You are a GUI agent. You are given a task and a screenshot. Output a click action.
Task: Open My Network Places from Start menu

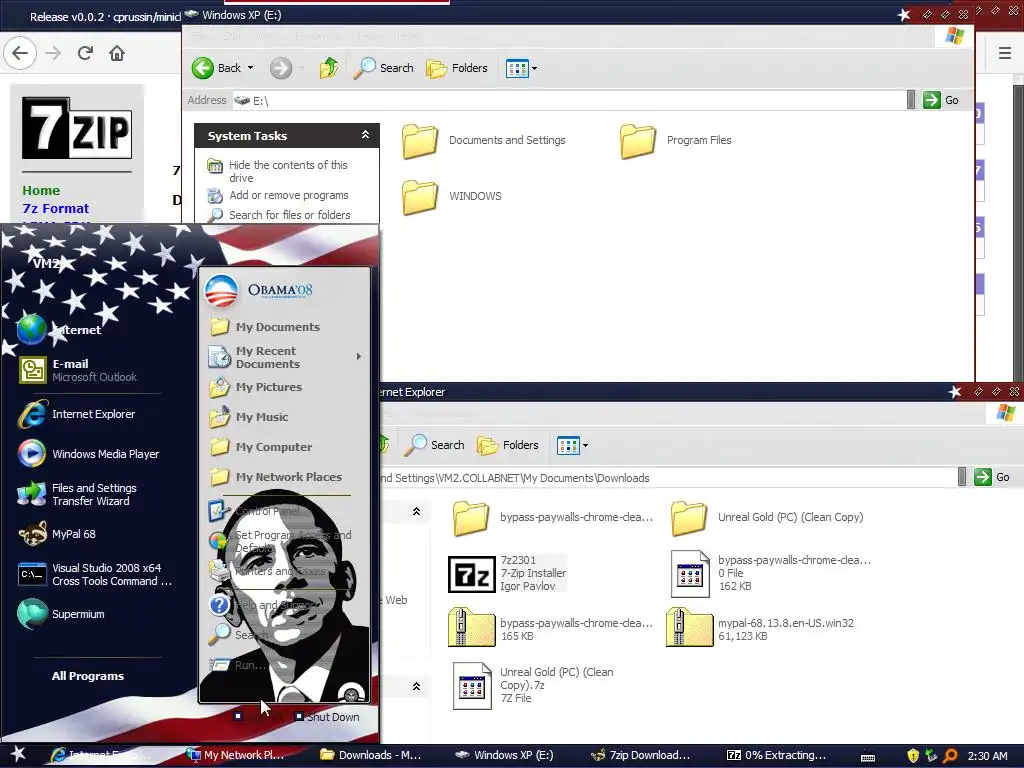276,477
